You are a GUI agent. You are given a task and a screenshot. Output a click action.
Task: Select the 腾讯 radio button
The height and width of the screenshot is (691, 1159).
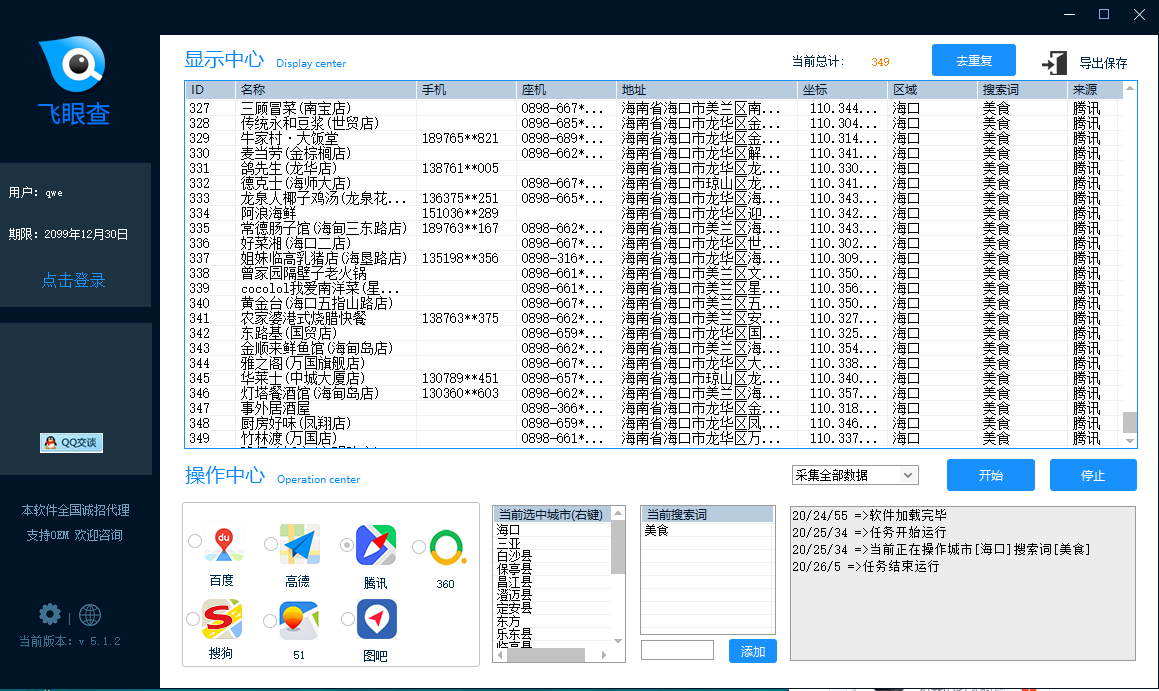(347, 545)
